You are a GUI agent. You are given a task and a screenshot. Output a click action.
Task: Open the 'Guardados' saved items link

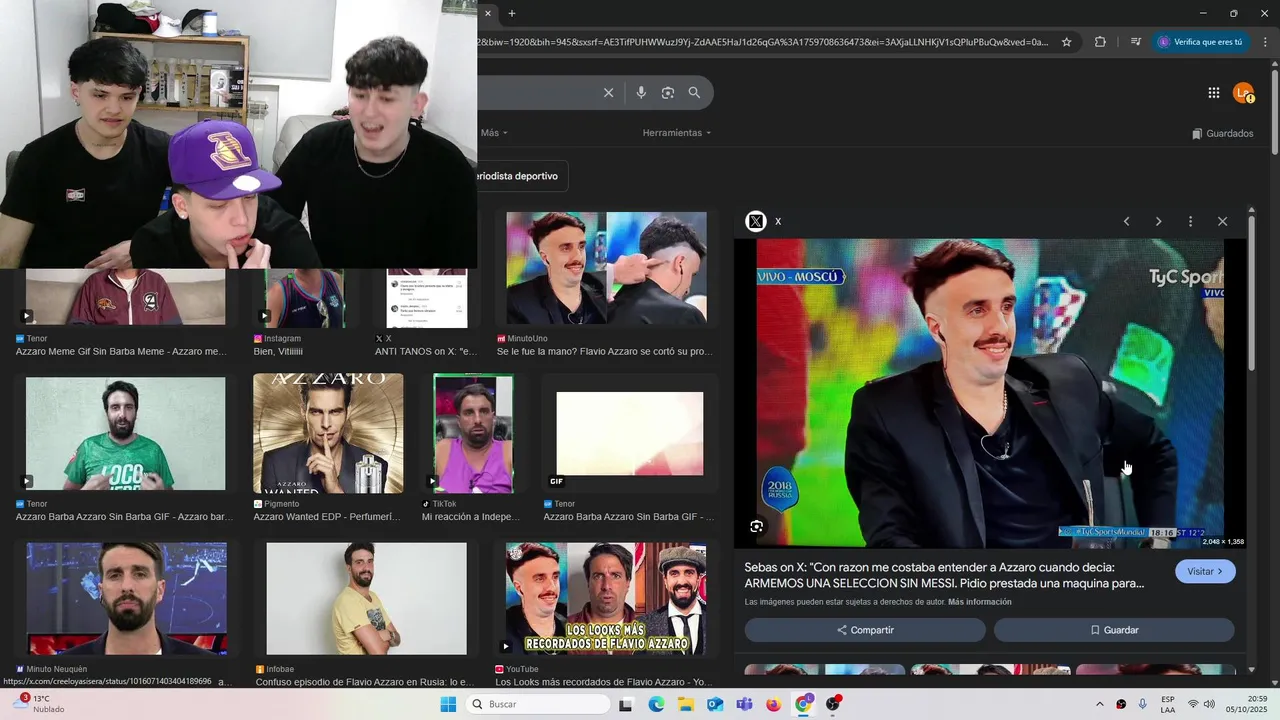1222,133
